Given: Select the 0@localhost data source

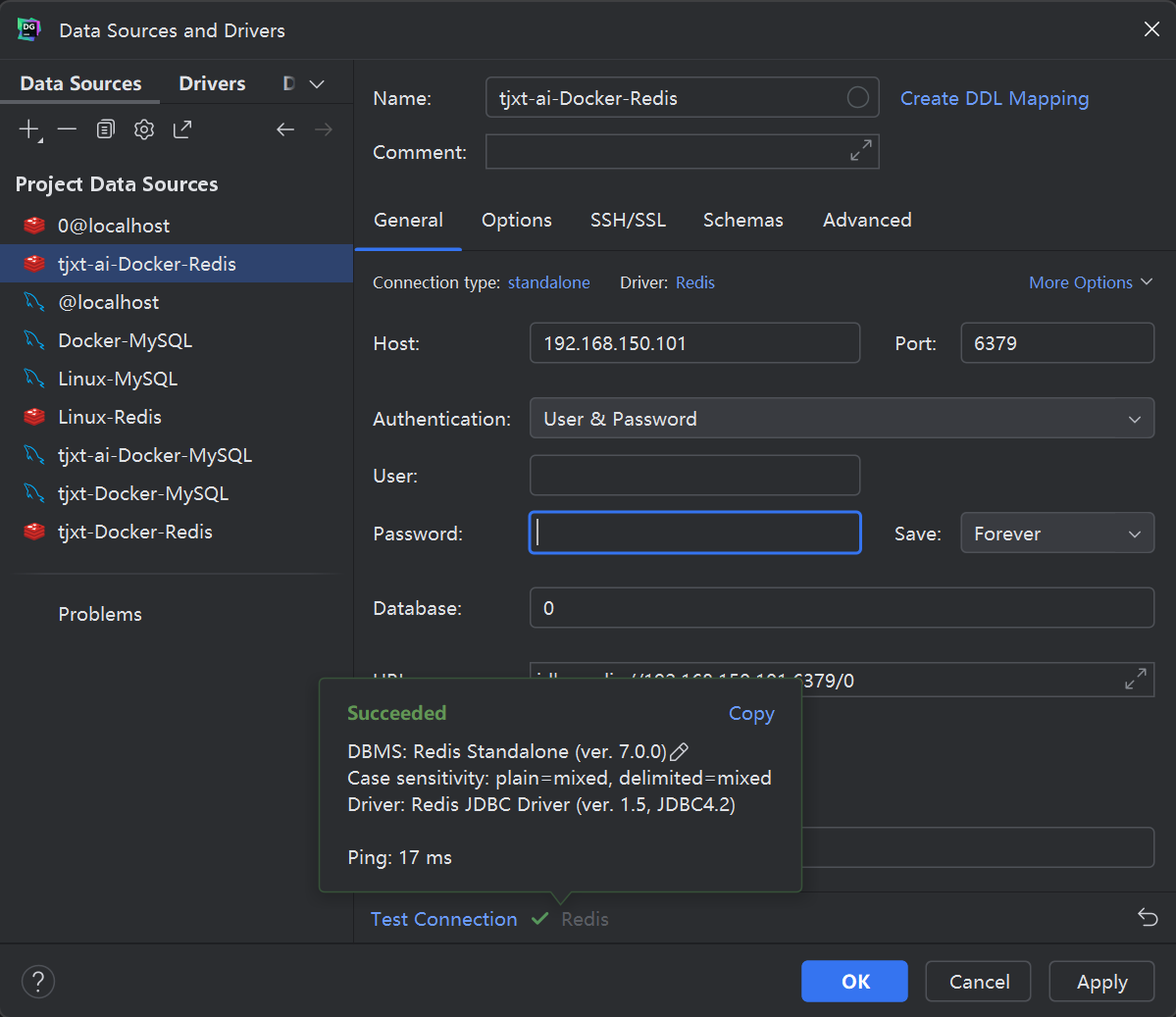Looking at the screenshot, I should pos(177,226).
